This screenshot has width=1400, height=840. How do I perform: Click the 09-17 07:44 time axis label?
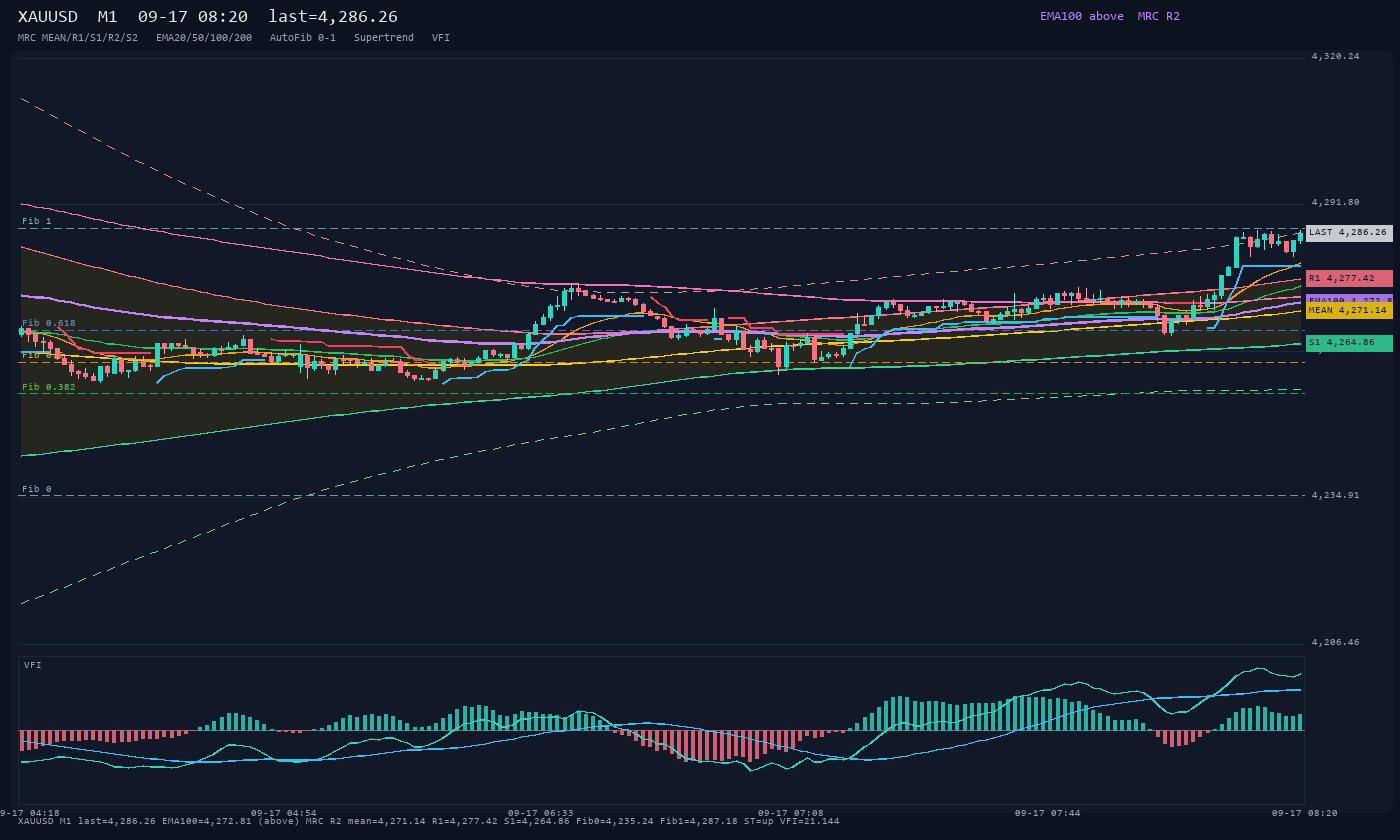[1047, 813]
